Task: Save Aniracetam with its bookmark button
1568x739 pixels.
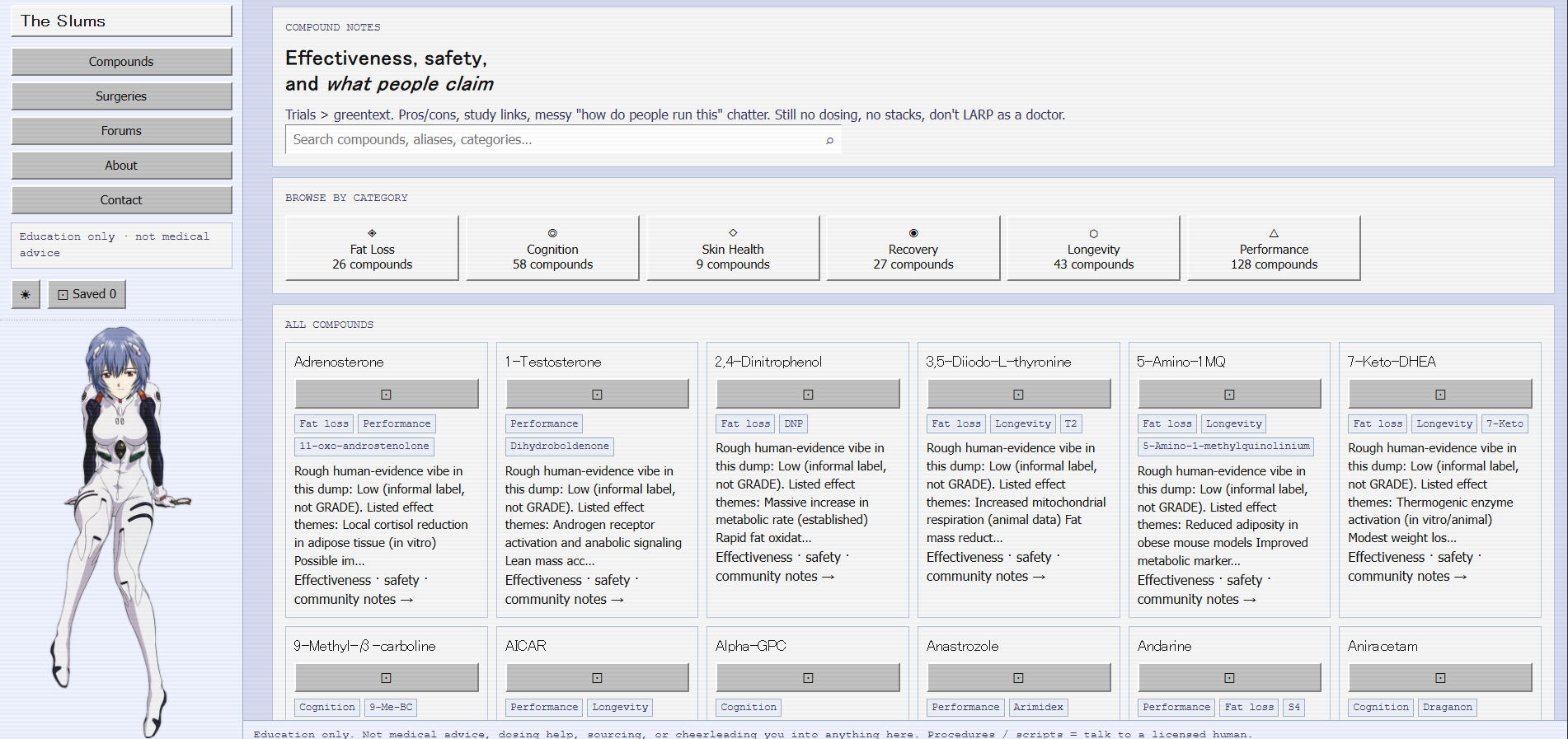Action: (1440, 677)
